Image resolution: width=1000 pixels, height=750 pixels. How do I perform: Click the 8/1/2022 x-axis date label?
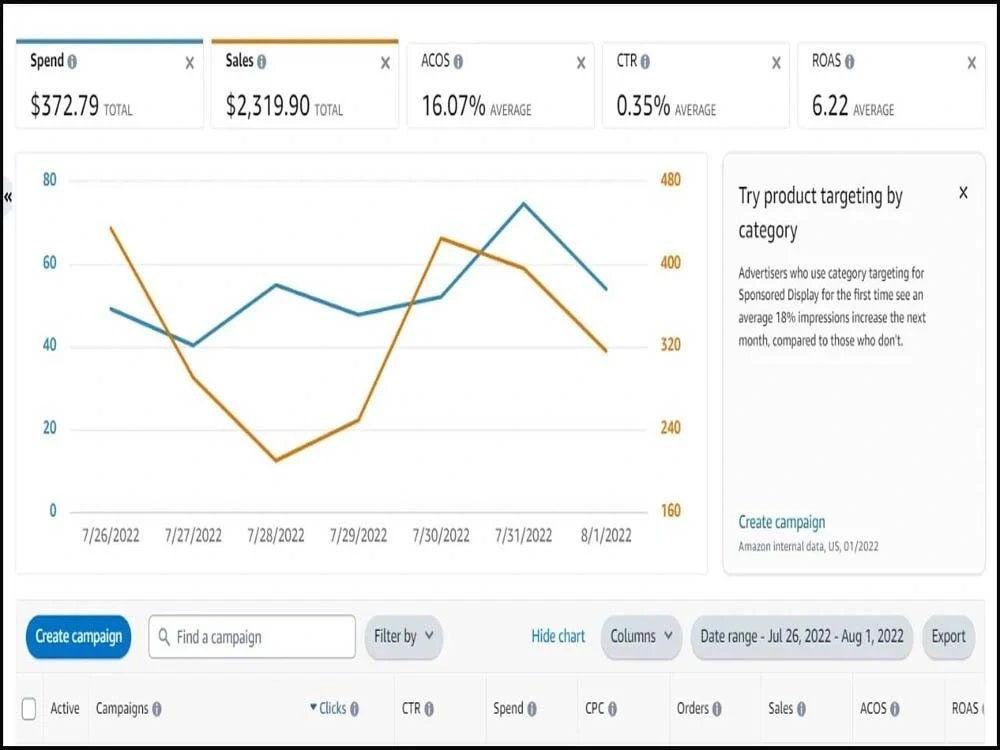pyautogui.click(x=606, y=535)
